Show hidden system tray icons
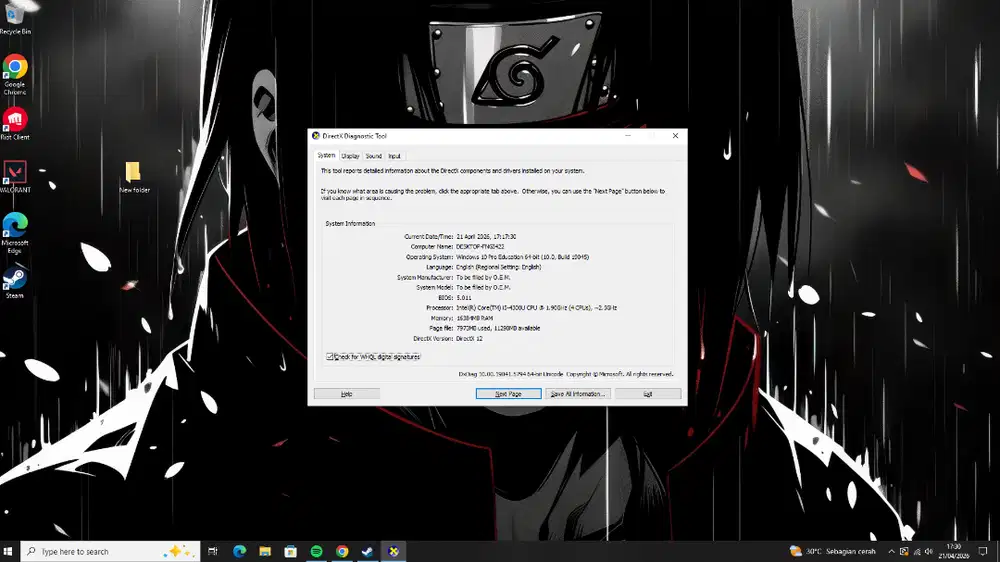The width and height of the screenshot is (1000, 562). click(891, 551)
